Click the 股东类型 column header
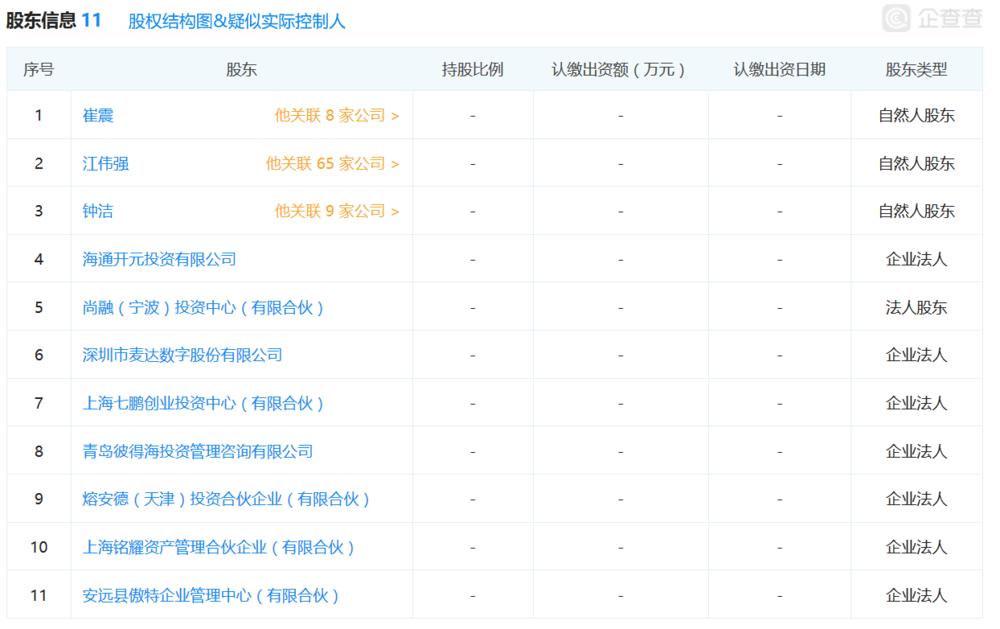1000x629 pixels. (916, 69)
